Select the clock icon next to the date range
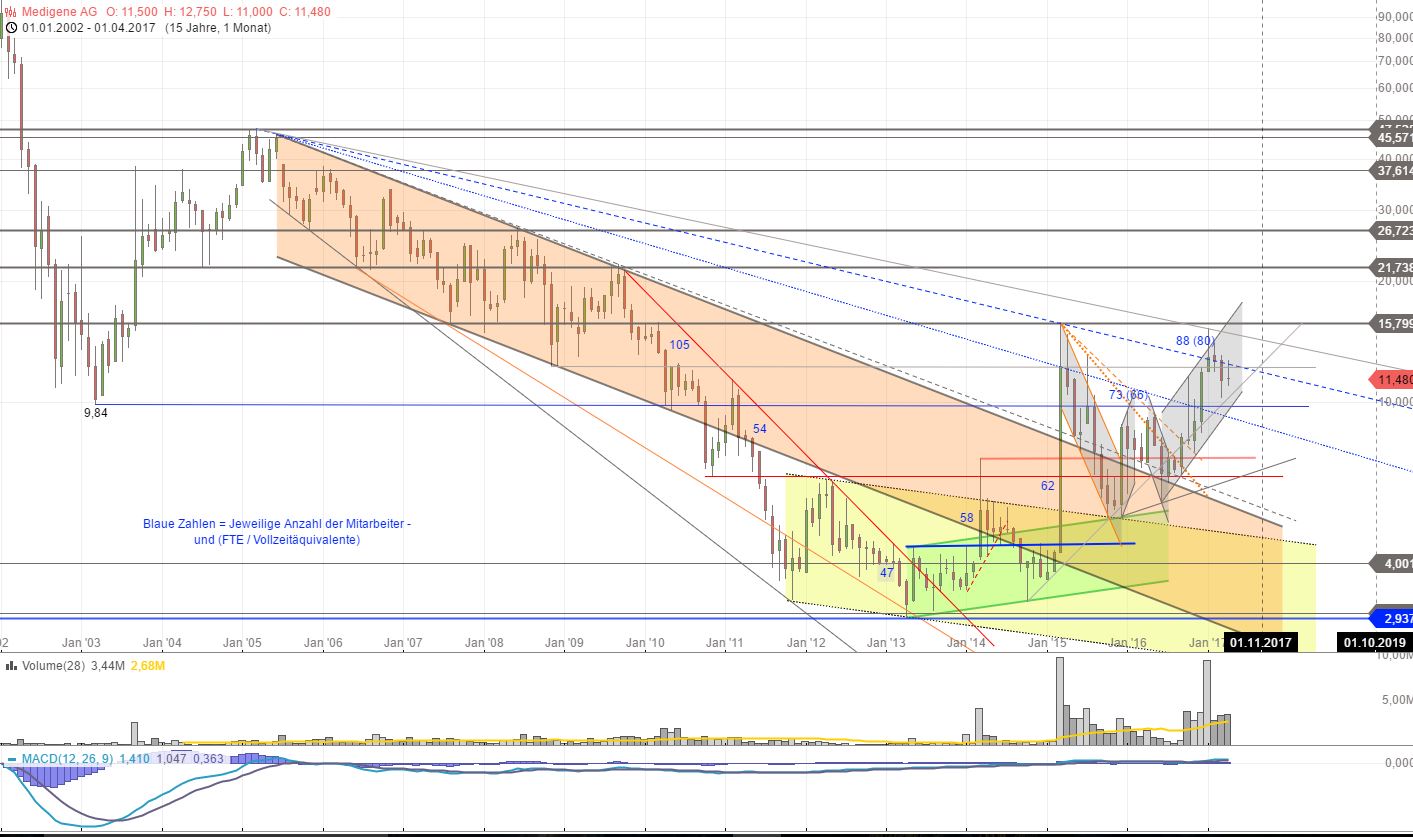1413x837 pixels. pos(9,28)
